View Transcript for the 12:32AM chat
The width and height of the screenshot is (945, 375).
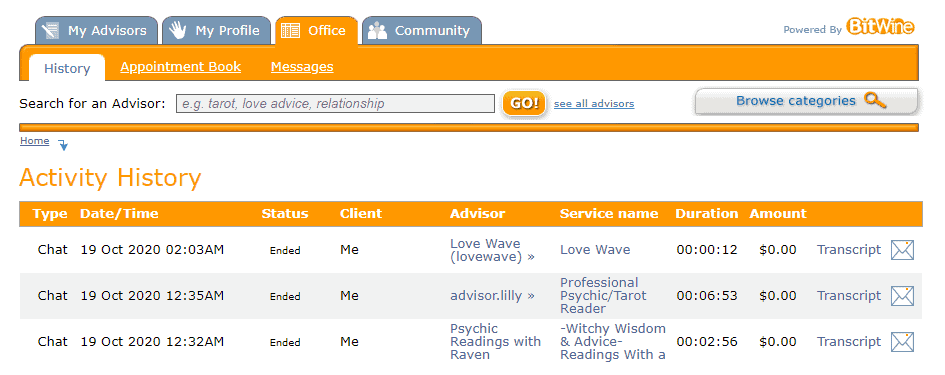[x=849, y=342]
